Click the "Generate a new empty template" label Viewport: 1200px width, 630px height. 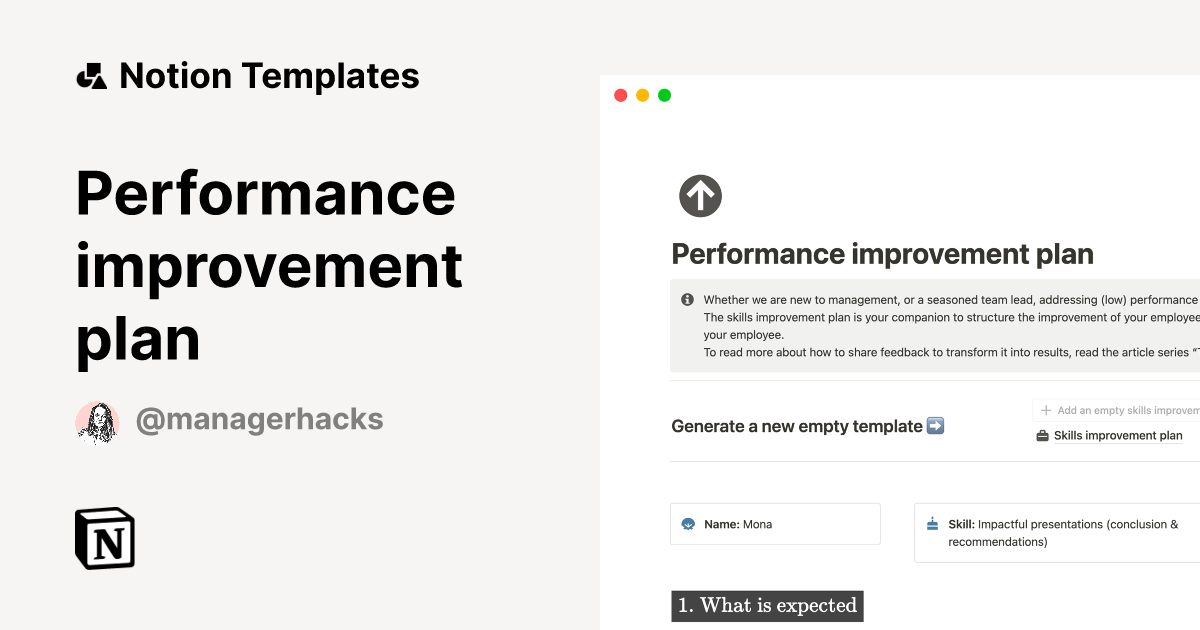pos(795,426)
